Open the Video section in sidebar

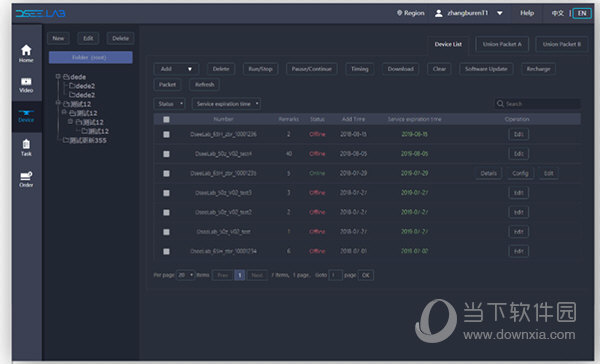(26, 85)
